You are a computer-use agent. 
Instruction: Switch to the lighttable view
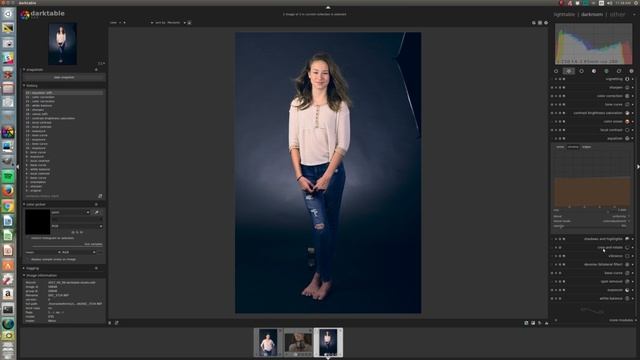[x=564, y=14]
